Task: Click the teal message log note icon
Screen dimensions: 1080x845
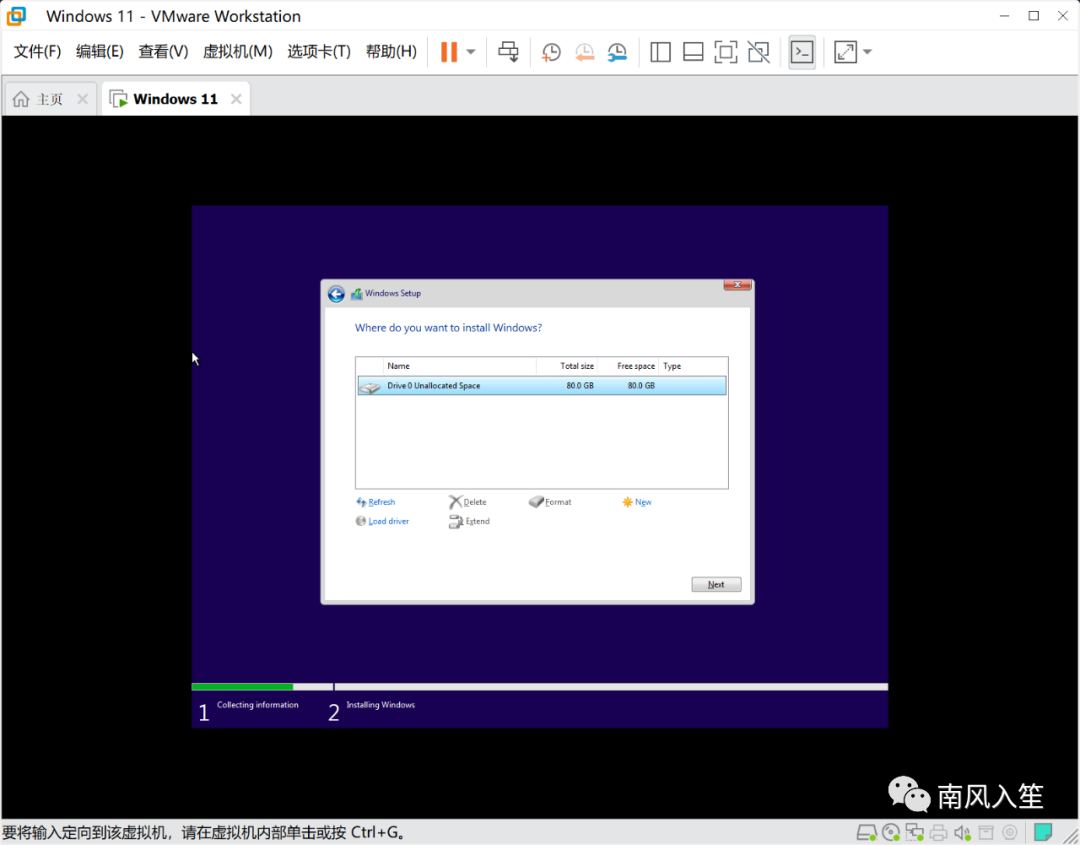Action: (1043, 832)
